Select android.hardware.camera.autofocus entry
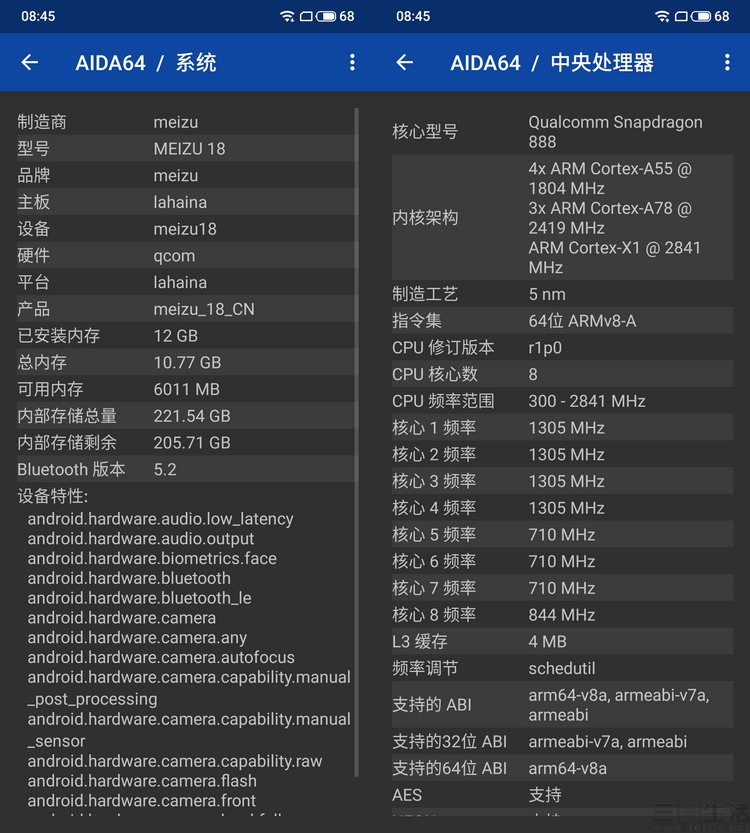The height and width of the screenshot is (833, 750). 161,658
